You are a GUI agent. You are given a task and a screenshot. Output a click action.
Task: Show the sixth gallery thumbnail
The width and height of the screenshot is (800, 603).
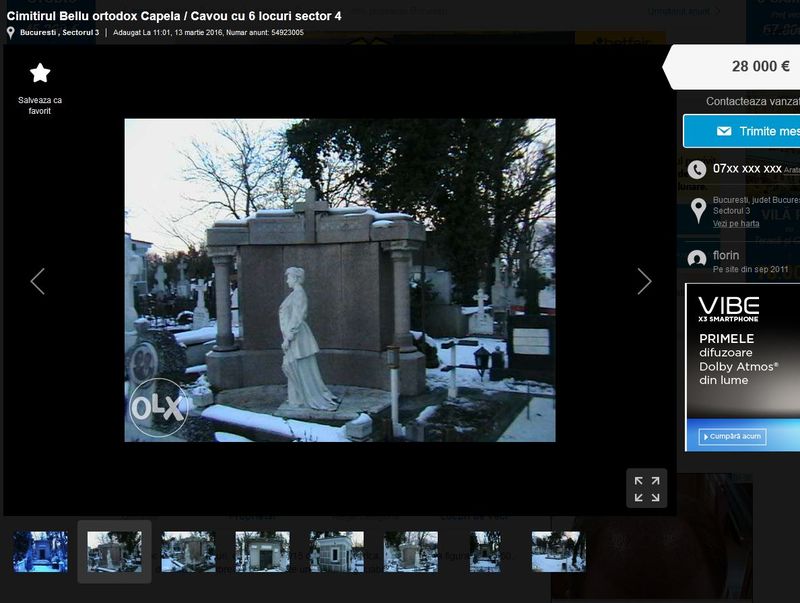(x=410, y=551)
